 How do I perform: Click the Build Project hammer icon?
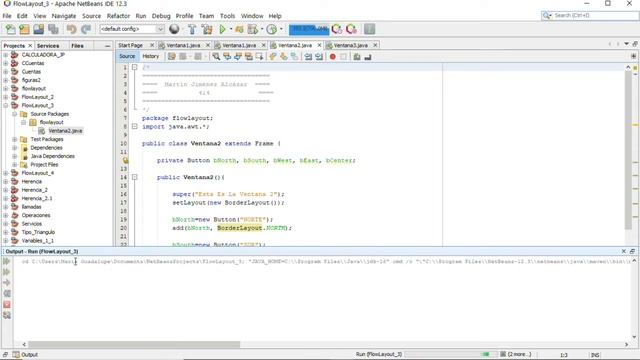(x=192, y=29)
